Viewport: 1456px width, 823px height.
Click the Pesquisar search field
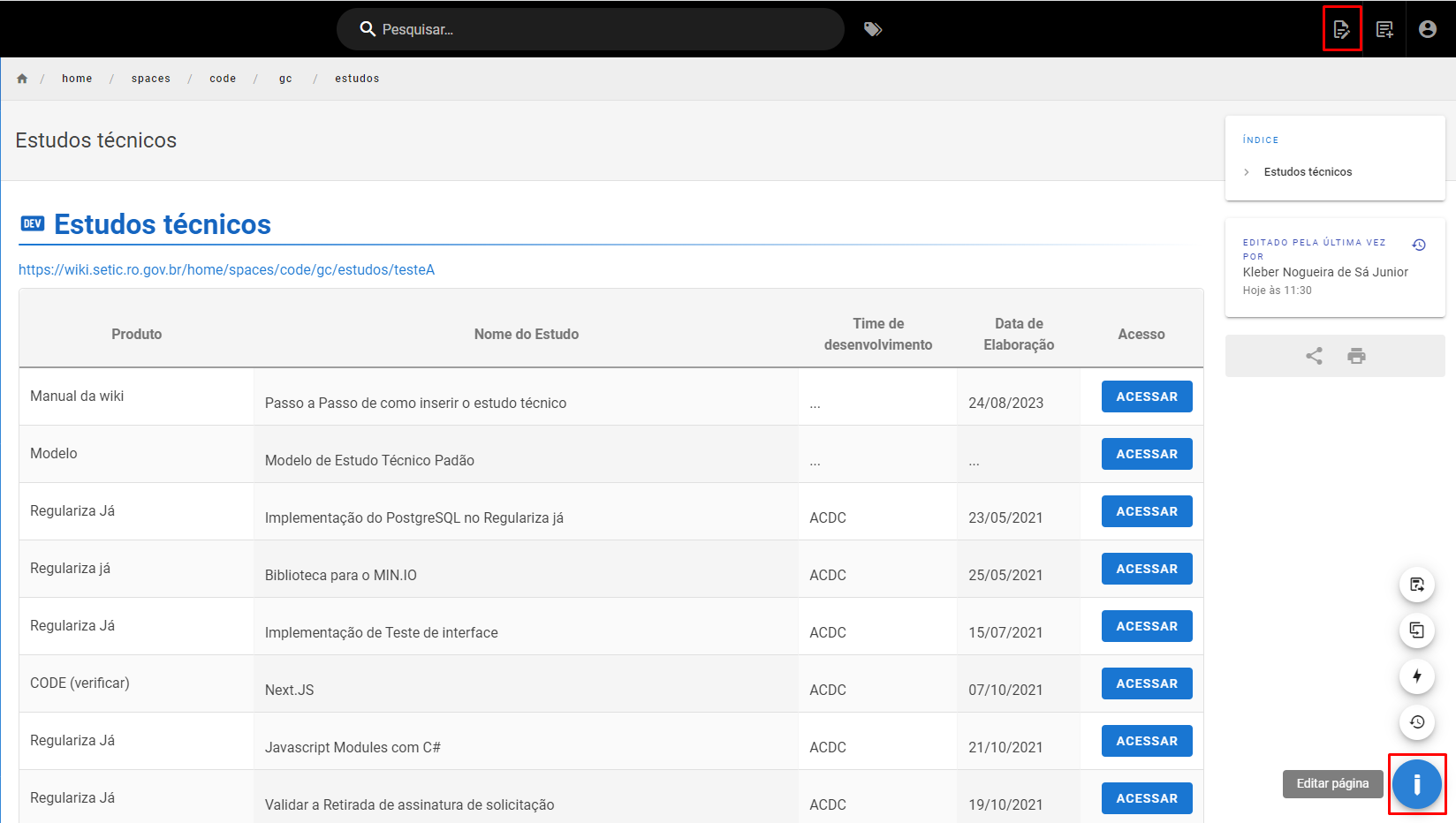[590, 29]
